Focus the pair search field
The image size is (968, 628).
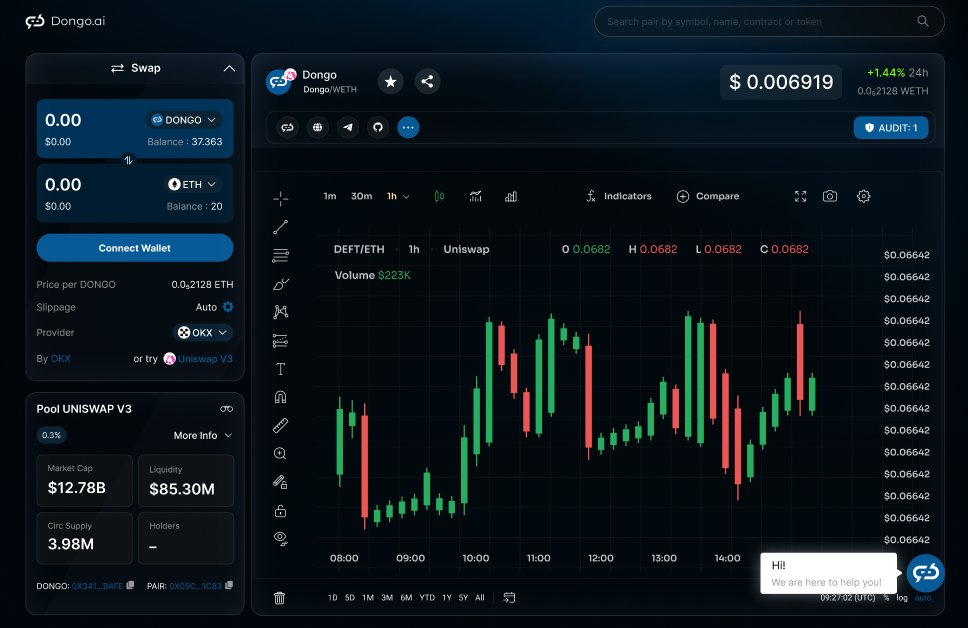769,22
